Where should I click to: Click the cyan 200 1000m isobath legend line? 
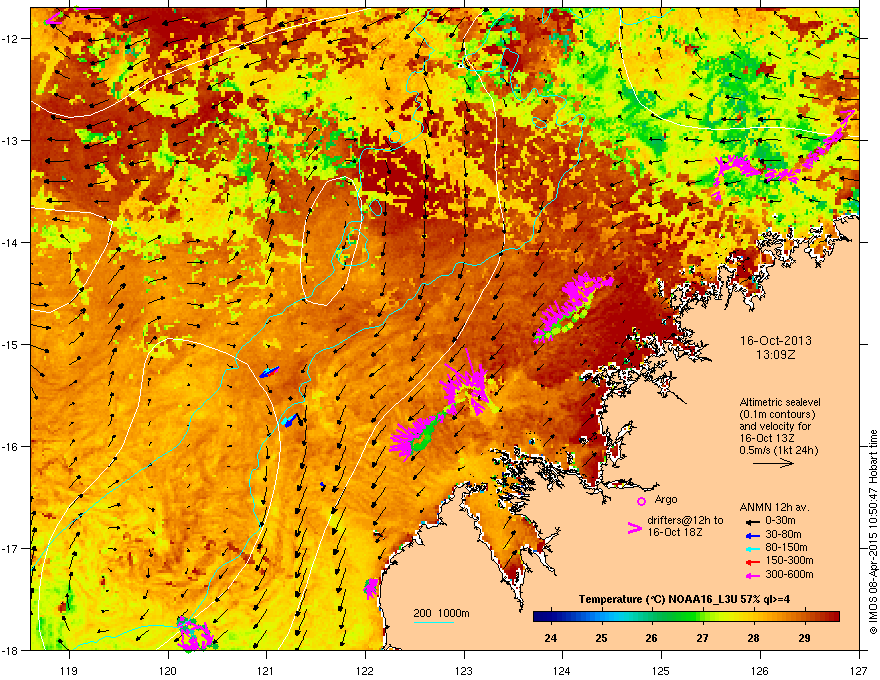[x=434, y=622]
